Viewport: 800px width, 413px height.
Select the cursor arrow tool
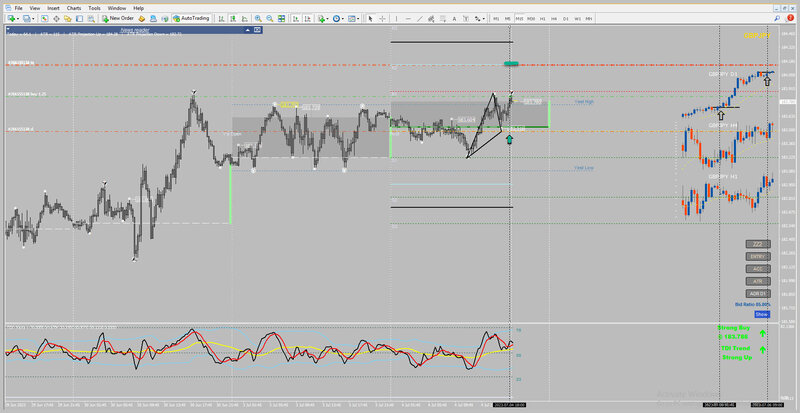(370, 18)
